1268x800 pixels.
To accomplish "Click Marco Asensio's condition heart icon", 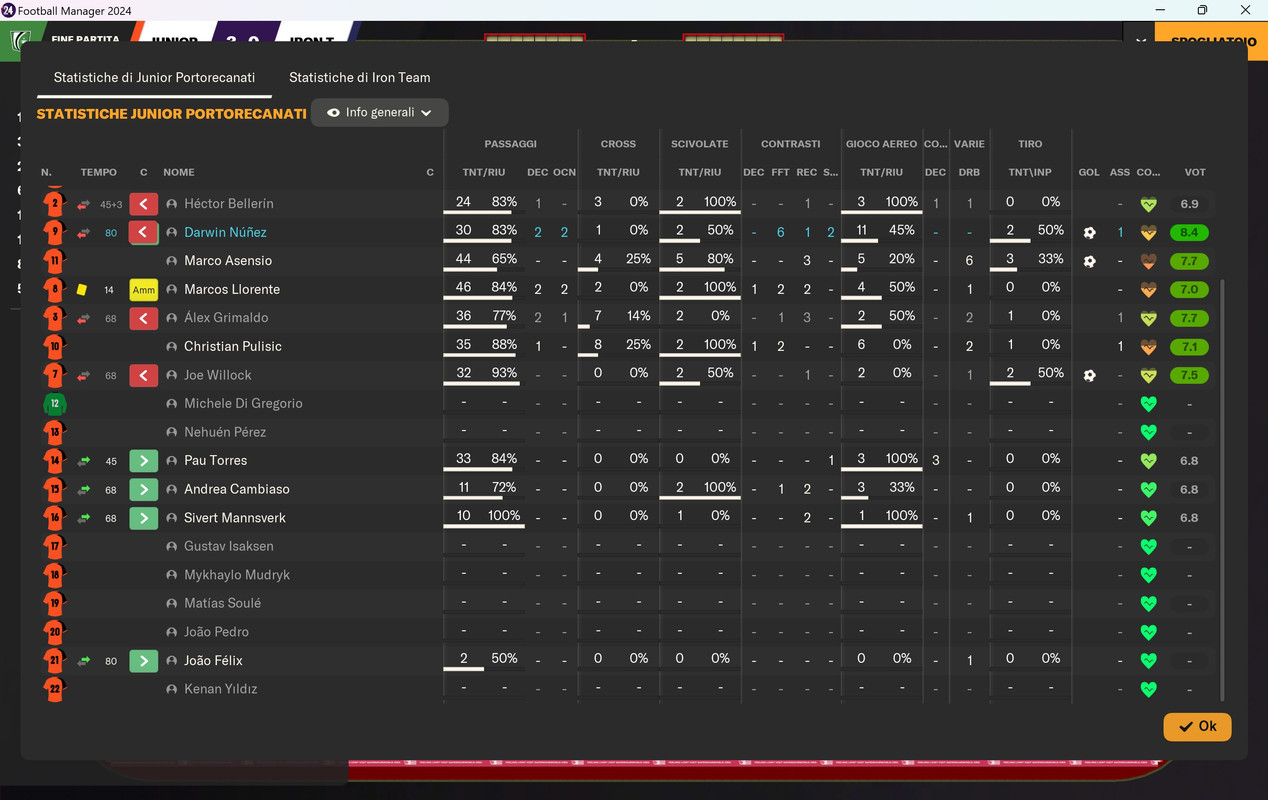I will coord(1149,261).
